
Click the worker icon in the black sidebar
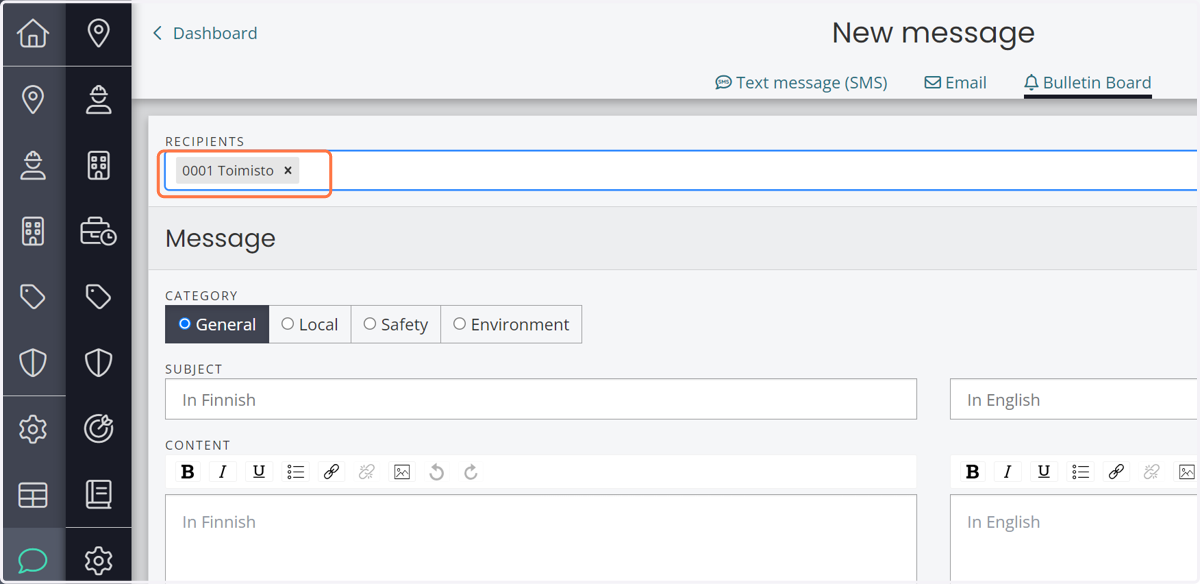pyautogui.click(x=98, y=99)
